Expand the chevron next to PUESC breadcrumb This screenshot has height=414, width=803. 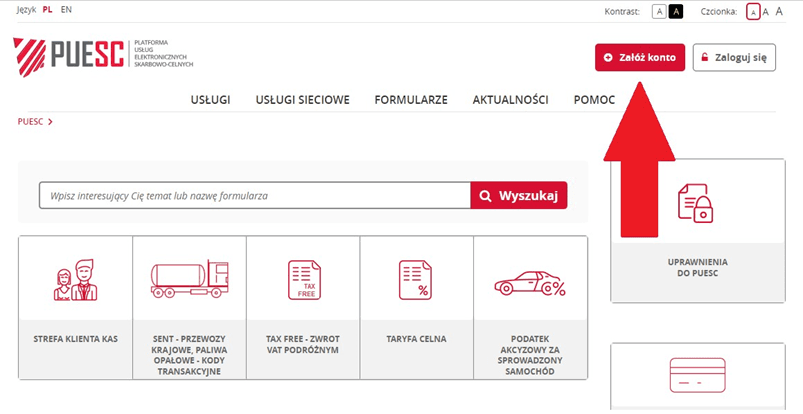[x=50, y=122]
